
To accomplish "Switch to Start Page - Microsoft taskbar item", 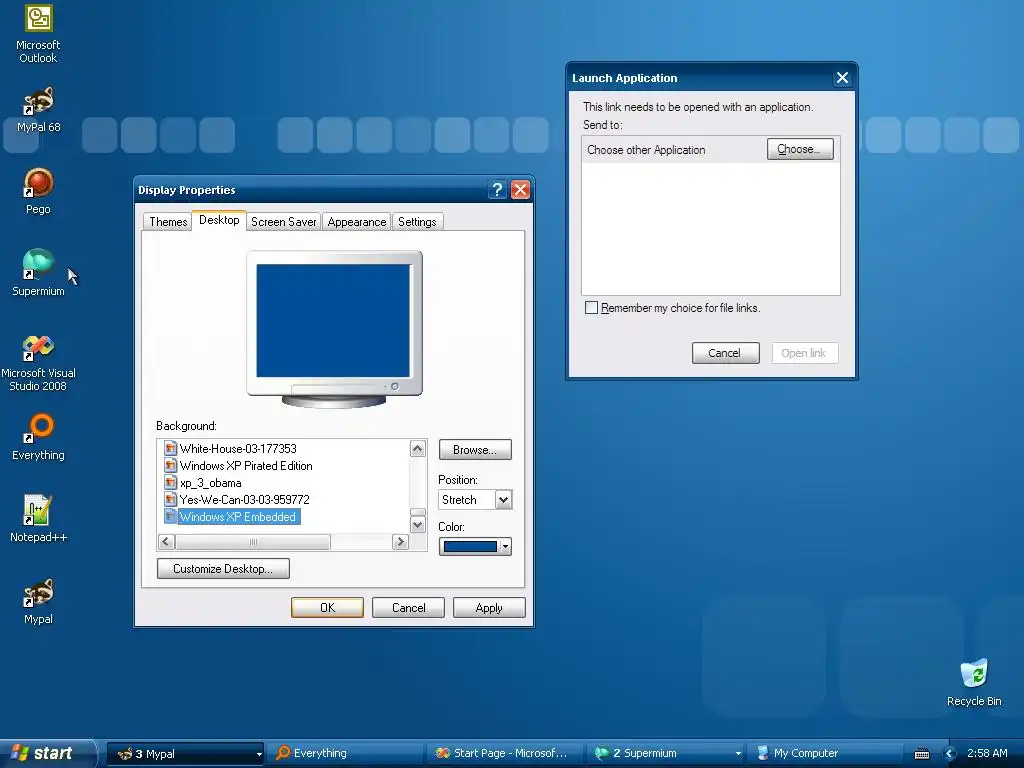I will [507, 754].
